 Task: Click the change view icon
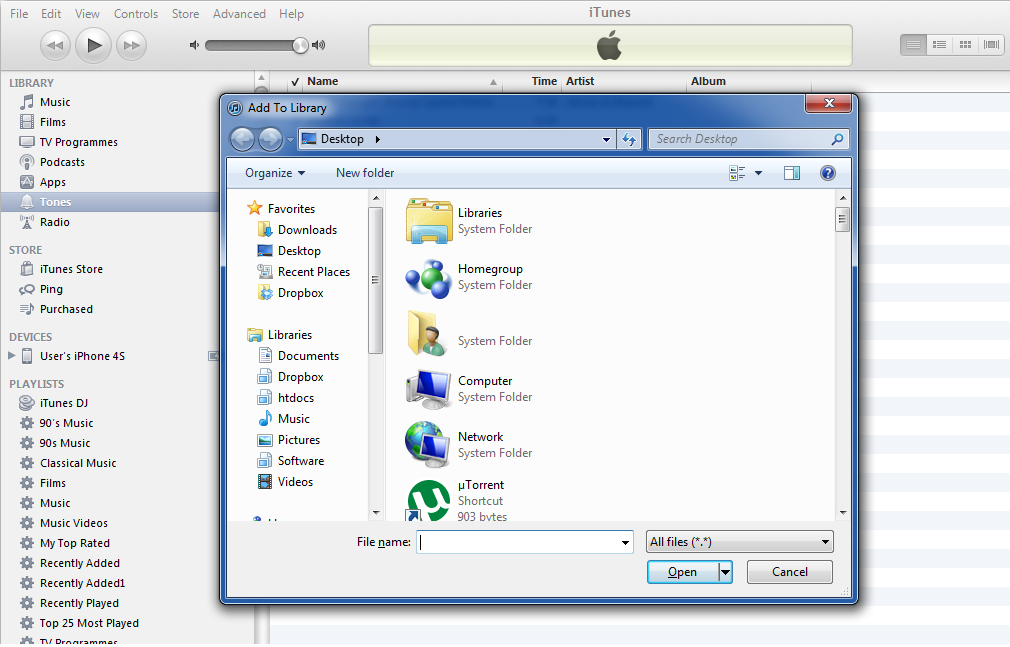pos(737,173)
